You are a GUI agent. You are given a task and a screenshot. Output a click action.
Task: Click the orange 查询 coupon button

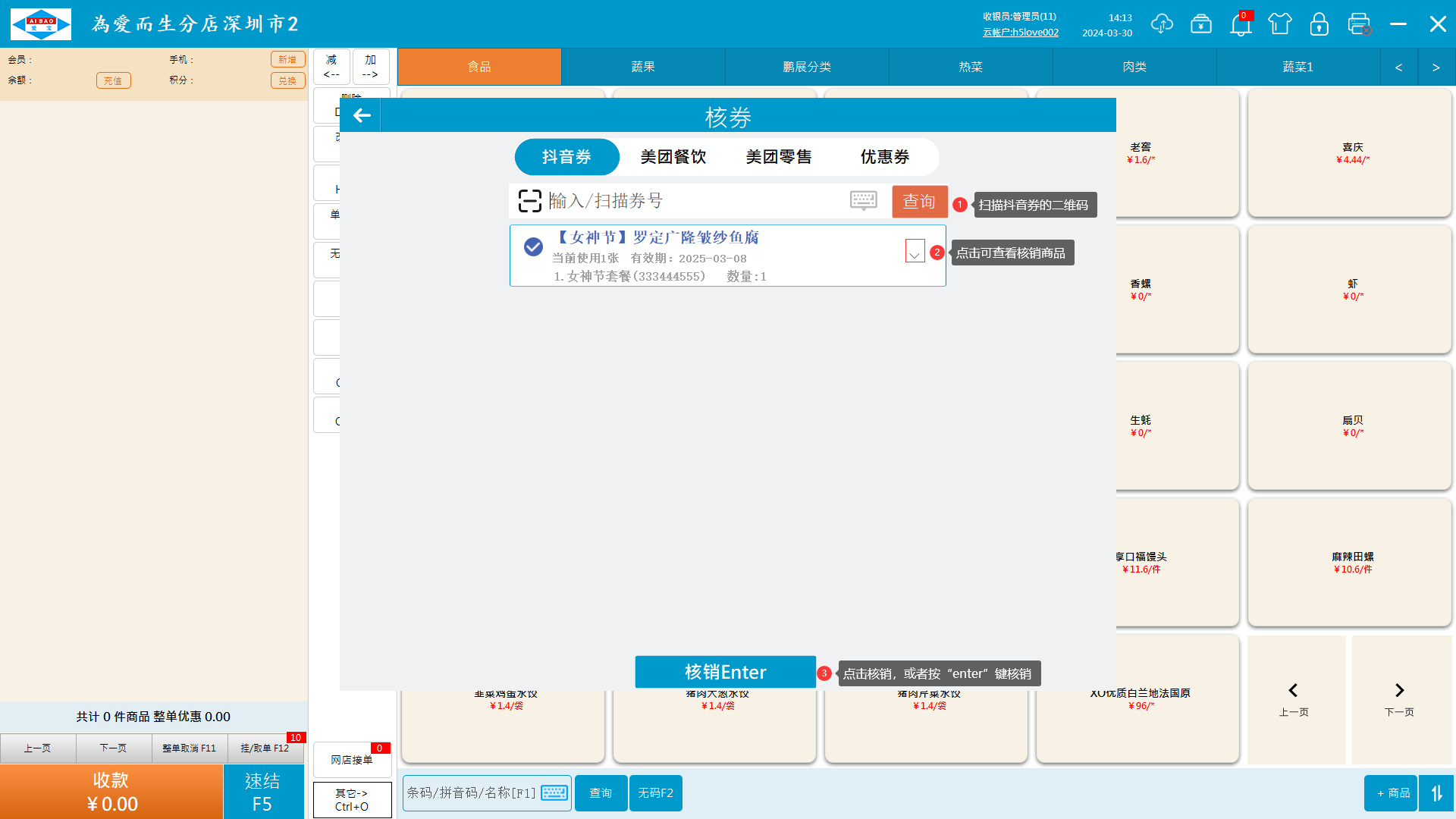pyautogui.click(x=919, y=201)
